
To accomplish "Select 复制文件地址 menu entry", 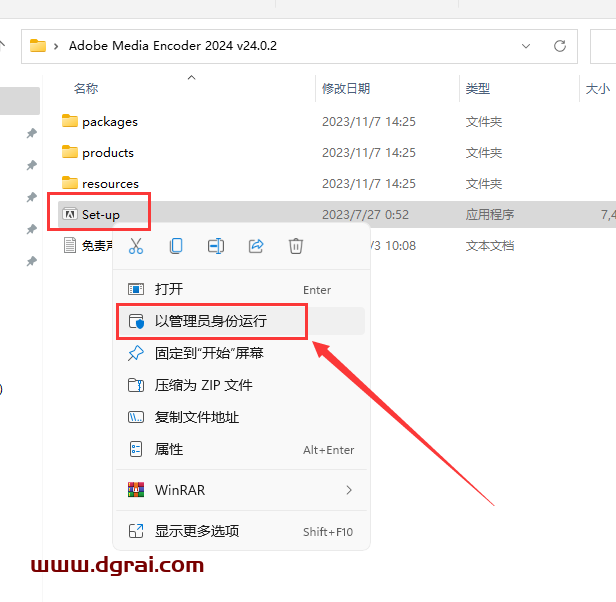I will (241, 417).
